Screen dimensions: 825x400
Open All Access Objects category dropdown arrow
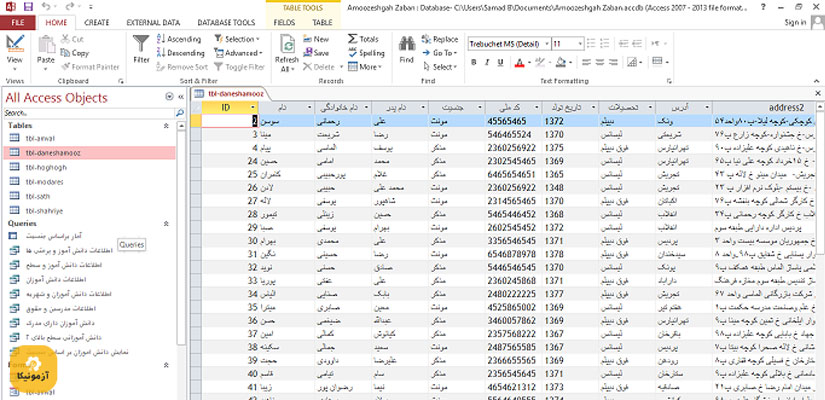pyautogui.click(x=169, y=97)
